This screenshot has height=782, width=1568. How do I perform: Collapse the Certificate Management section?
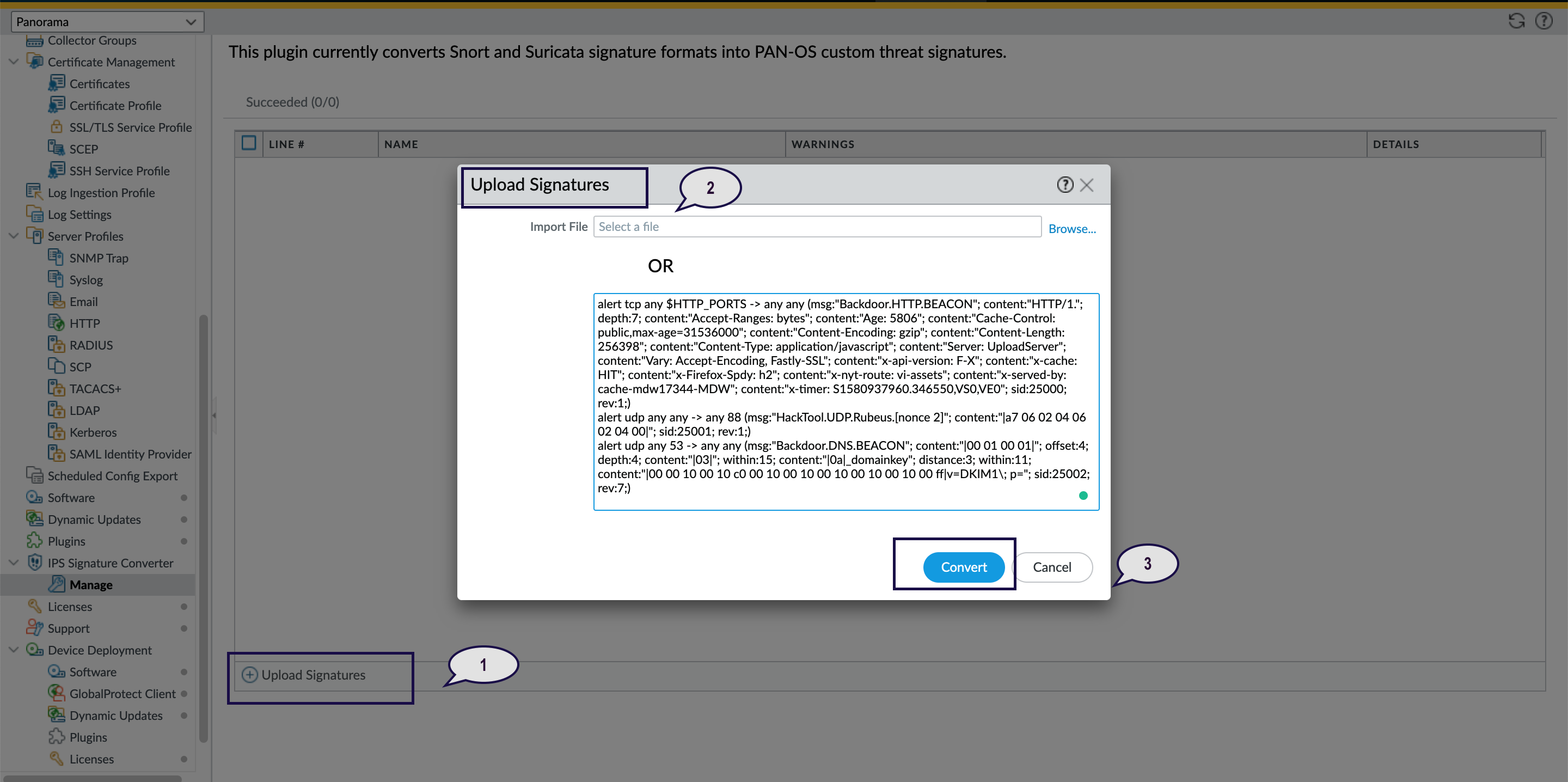(x=13, y=61)
